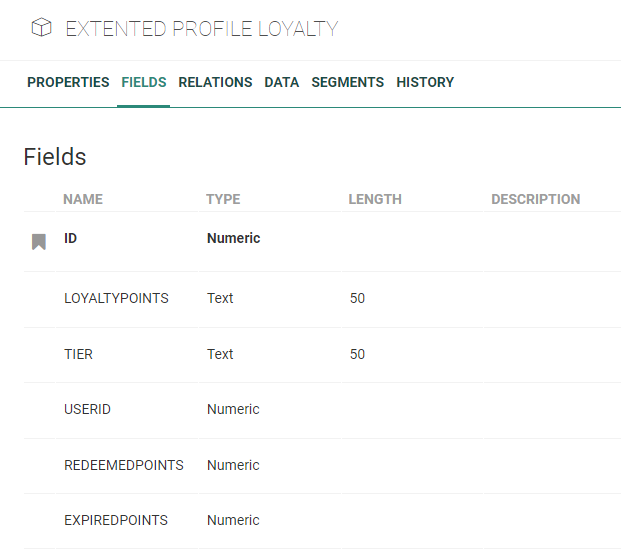Select the Fields tab
This screenshot has height=551, width=621.
[x=143, y=82]
